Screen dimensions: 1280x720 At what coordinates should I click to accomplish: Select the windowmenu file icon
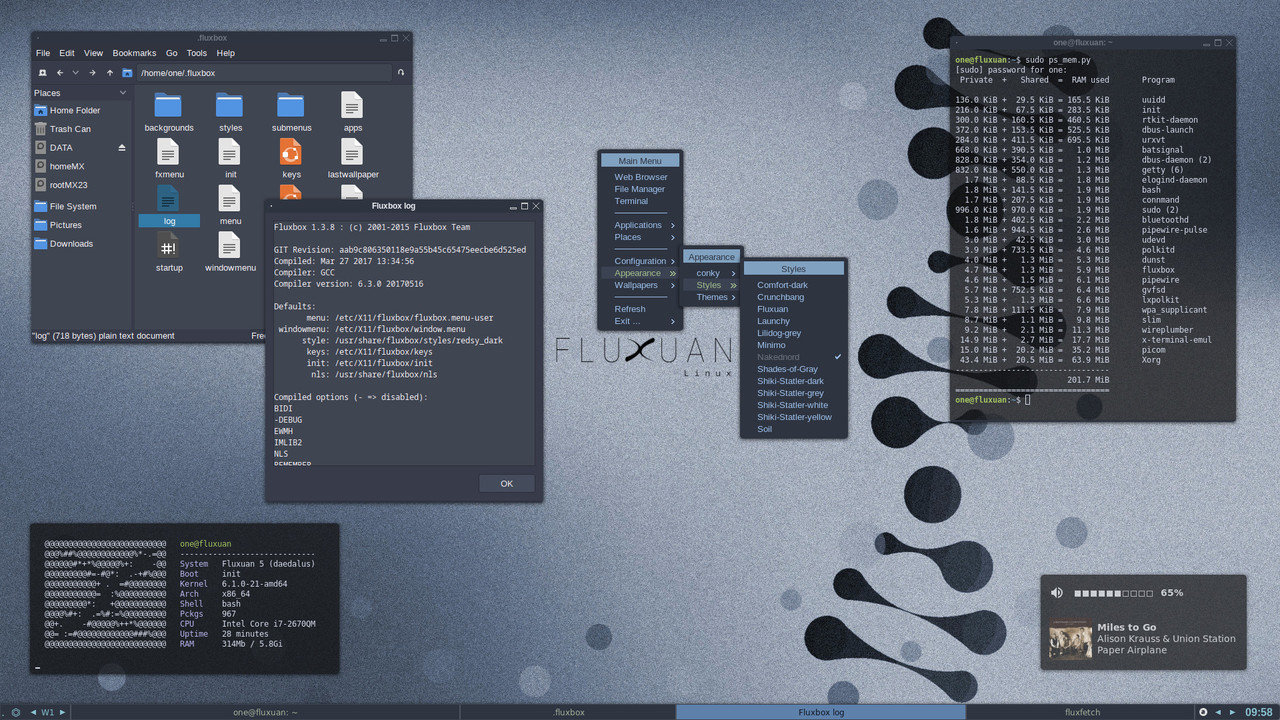230,245
